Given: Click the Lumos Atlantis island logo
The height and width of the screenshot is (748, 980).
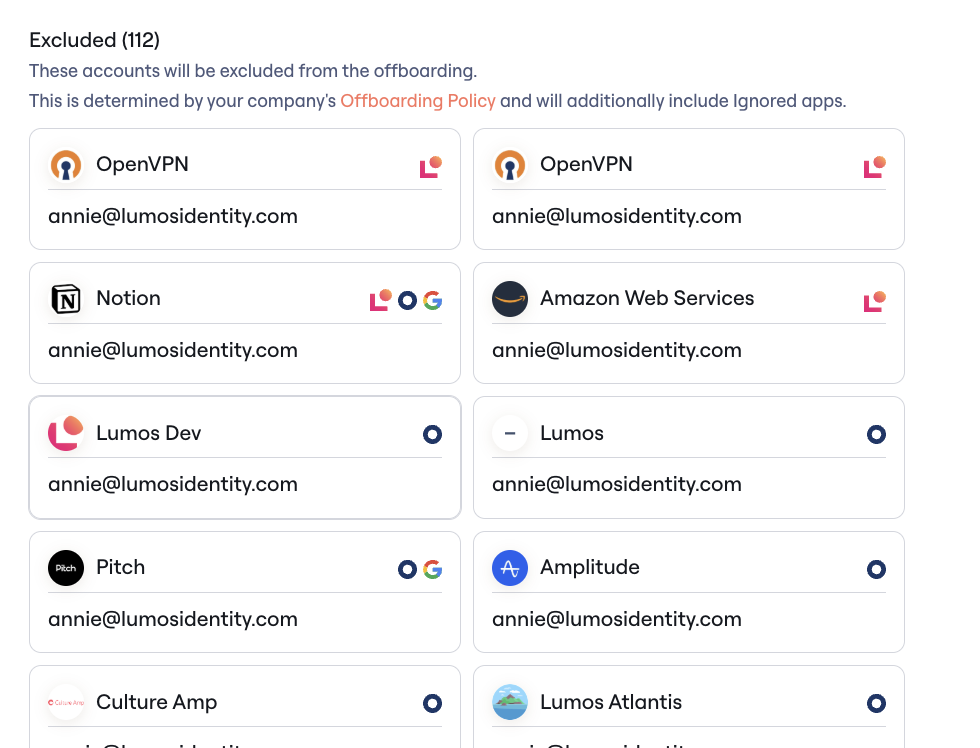Looking at the screenshot, I should click(x=510, y=702).
